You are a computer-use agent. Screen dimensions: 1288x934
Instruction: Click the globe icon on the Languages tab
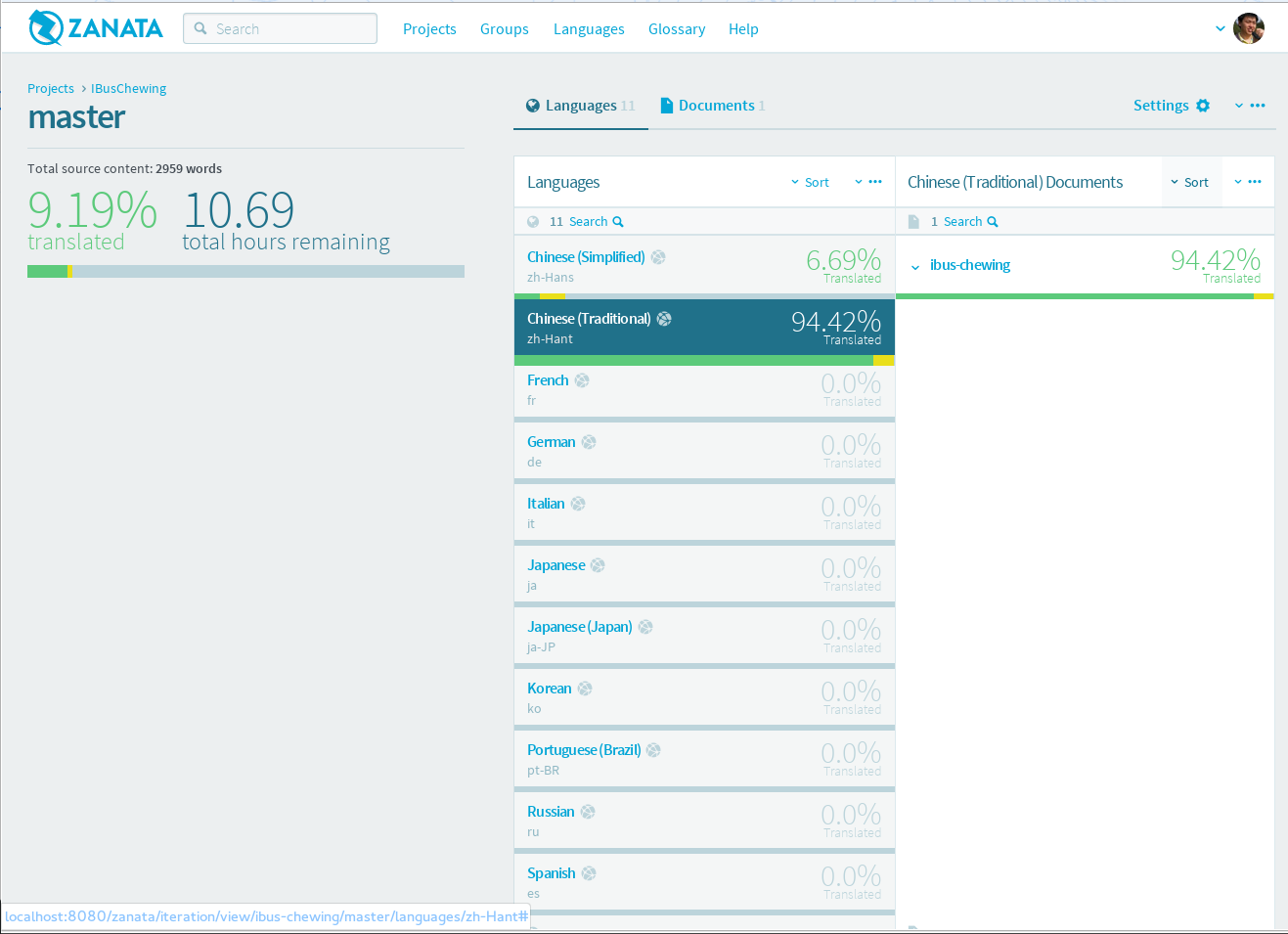tap(534, 105)
